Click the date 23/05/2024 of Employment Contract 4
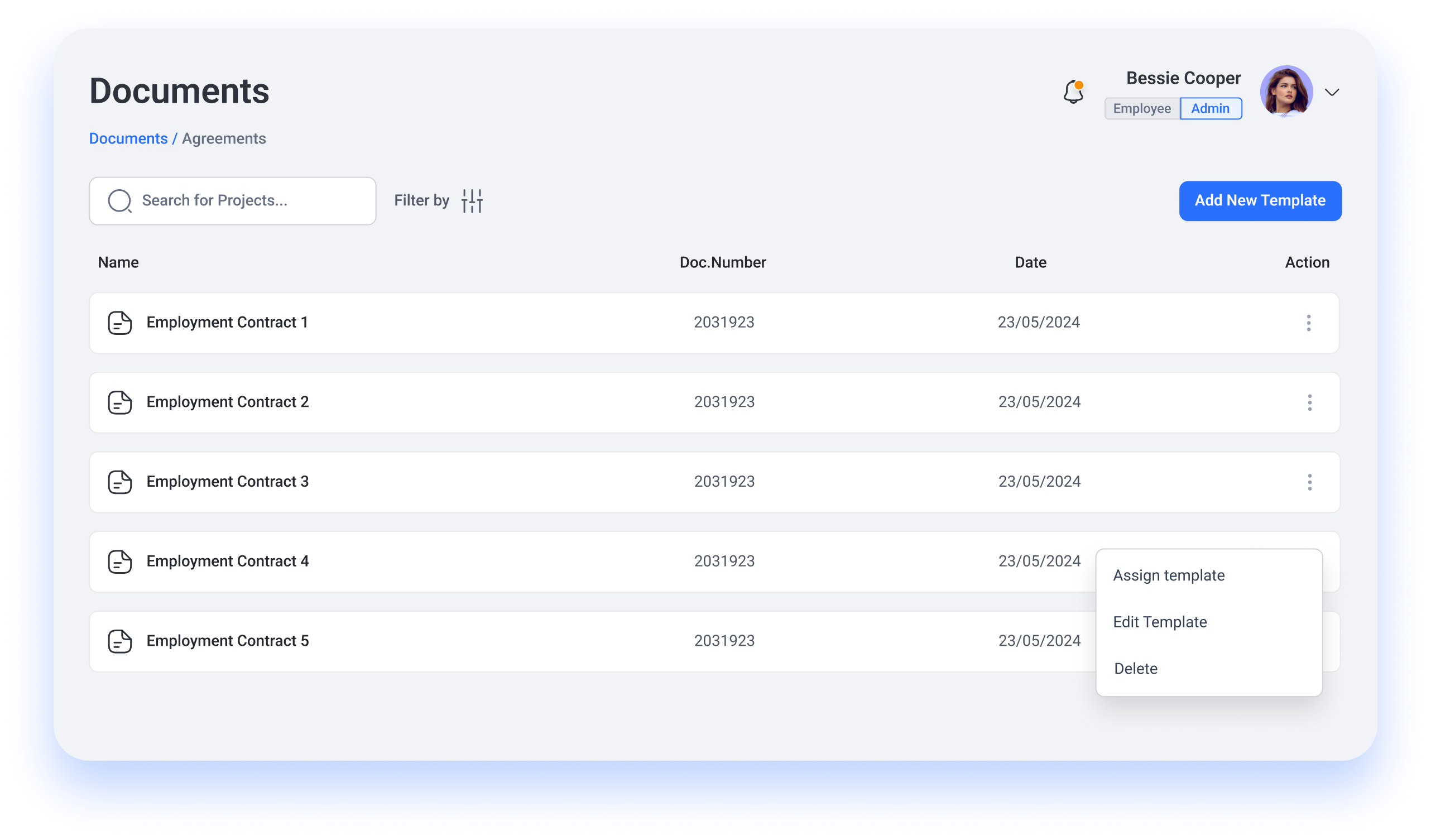Viewport: 1431px width, 840px height. pos(1039,561)
